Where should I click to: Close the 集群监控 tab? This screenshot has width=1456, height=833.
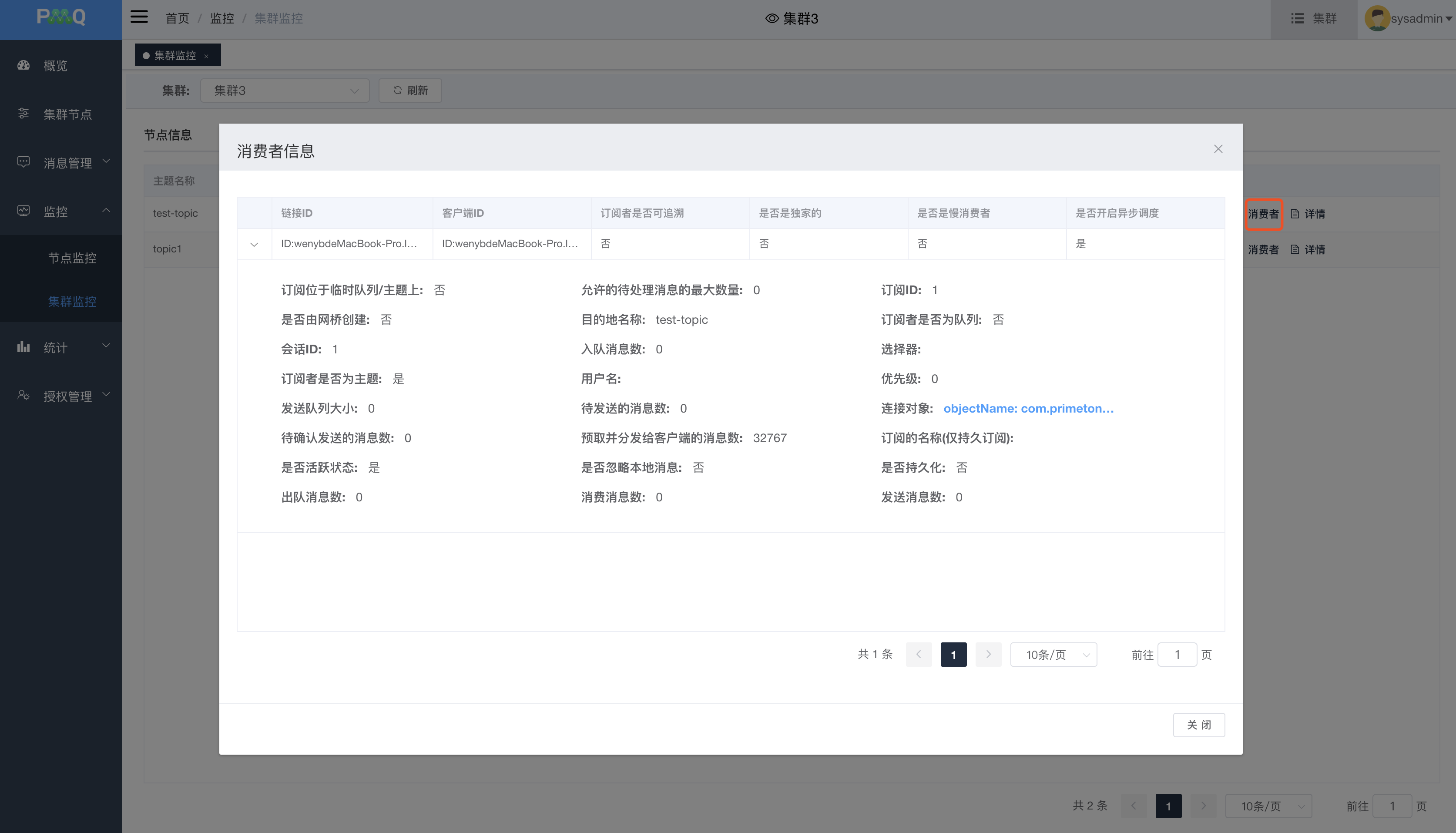coord(206,56)
